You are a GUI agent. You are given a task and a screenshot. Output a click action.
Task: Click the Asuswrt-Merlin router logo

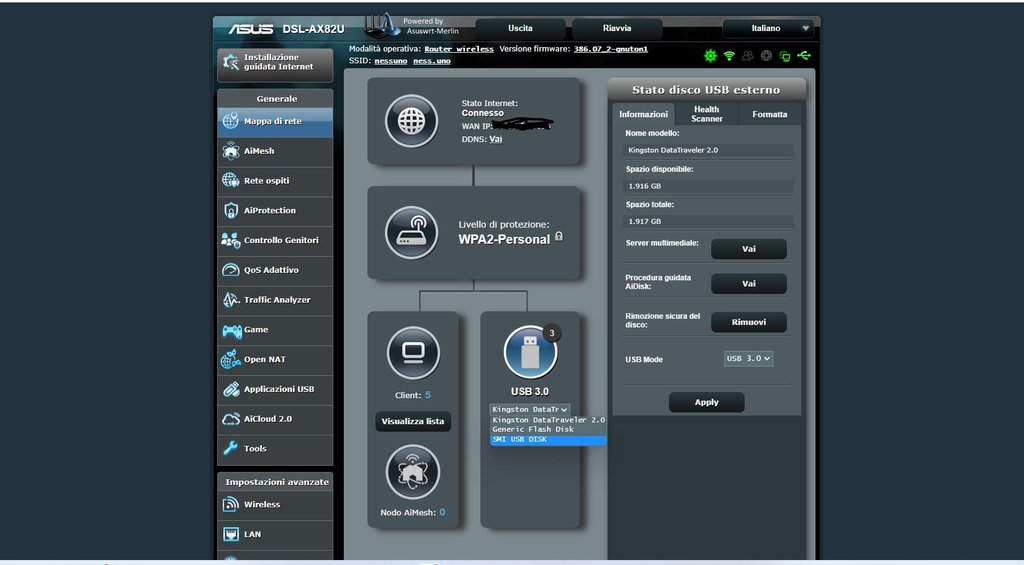(382, 25)
